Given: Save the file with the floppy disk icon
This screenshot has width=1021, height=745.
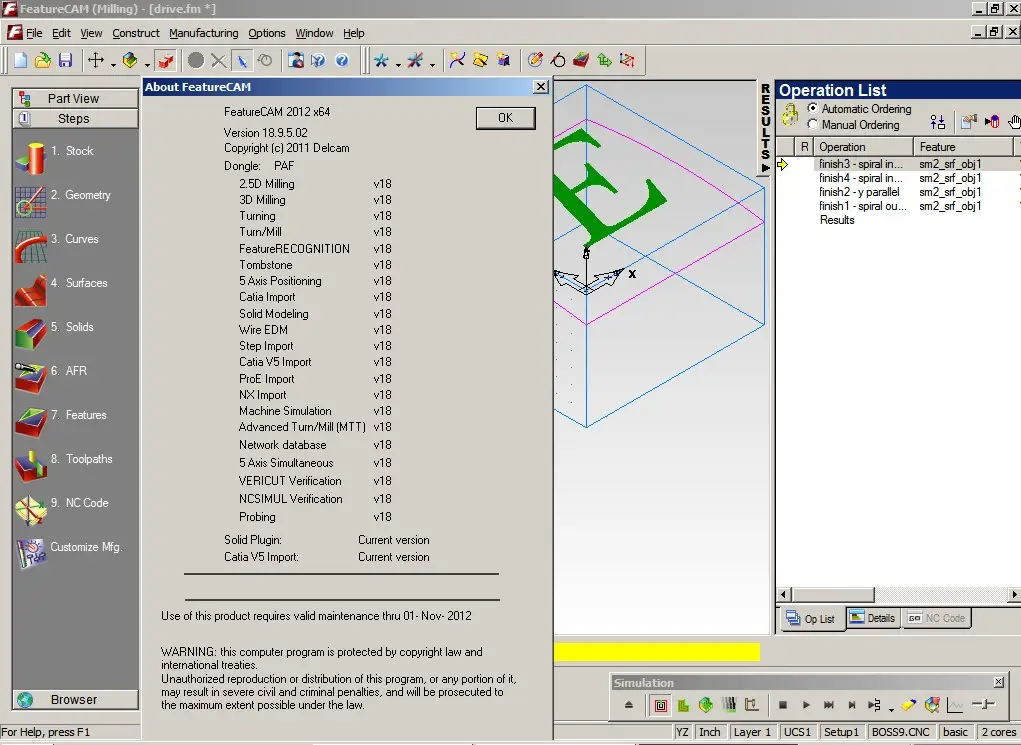Looking at the screenshot, I should (x=65, y=61).
